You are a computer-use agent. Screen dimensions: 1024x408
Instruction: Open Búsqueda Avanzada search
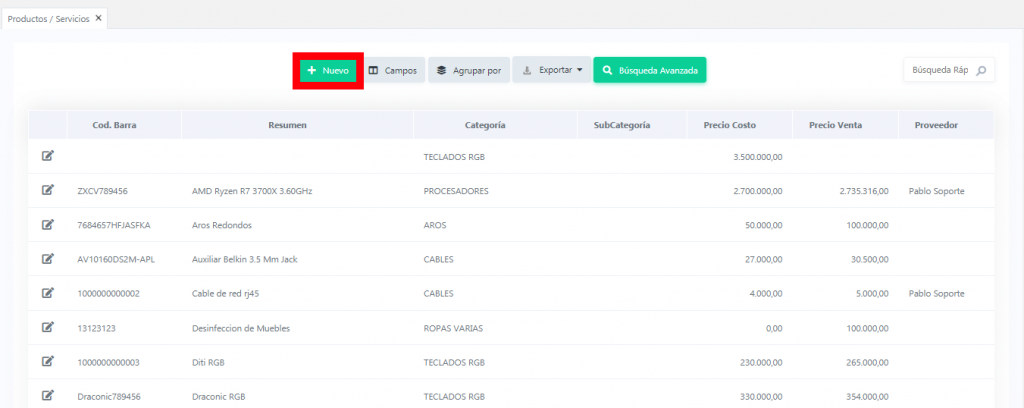(649, 70)
